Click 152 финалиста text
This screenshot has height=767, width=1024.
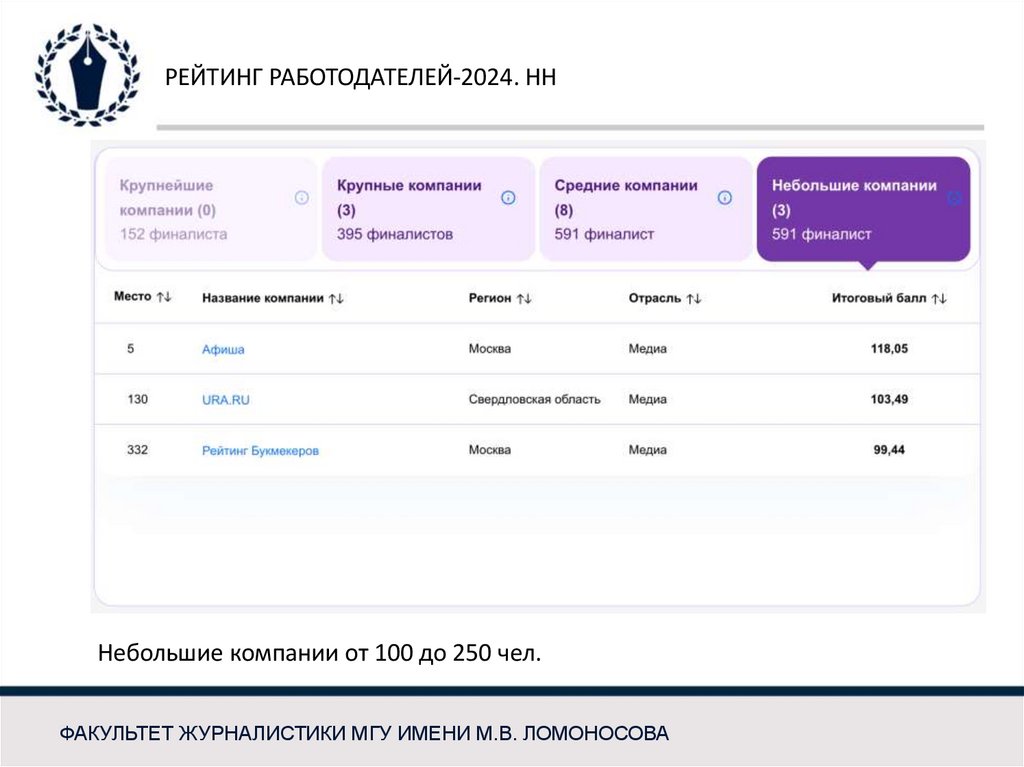coord(173,234)
